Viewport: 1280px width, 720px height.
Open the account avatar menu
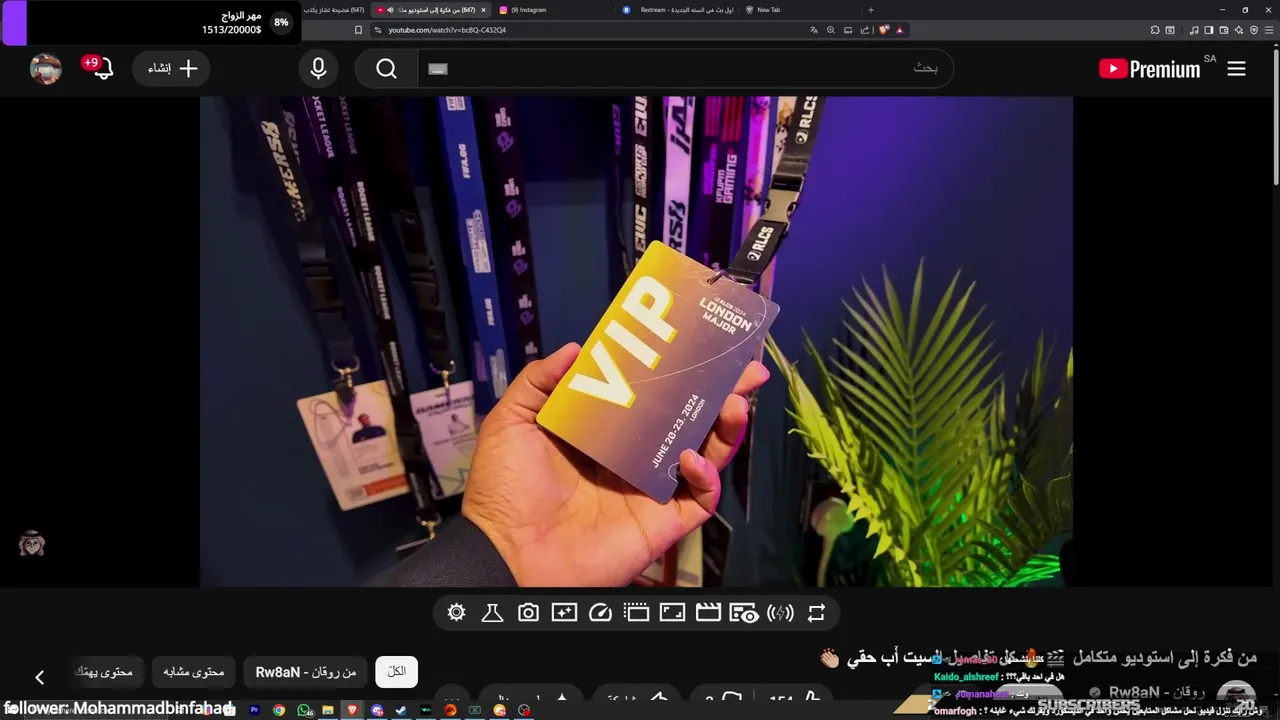(x=46, y=68)
